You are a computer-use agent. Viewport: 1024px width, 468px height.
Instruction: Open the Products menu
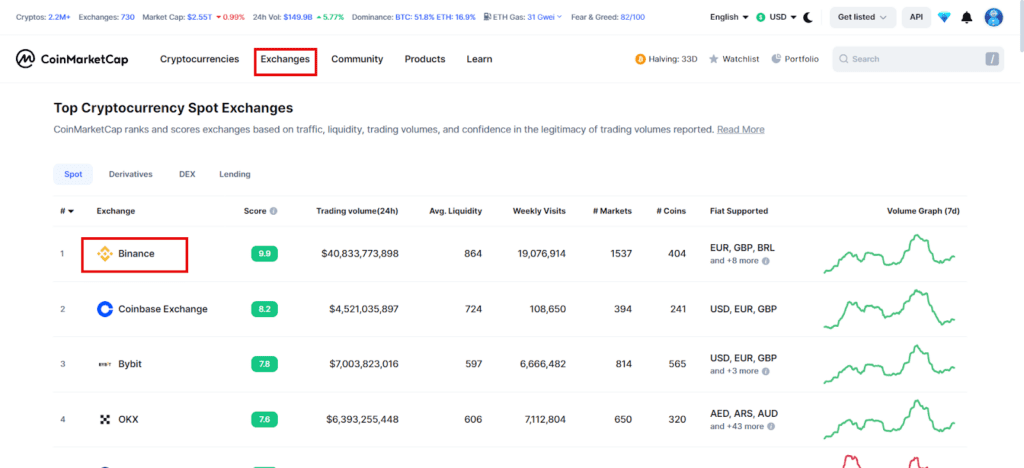(x=424, y=59)
